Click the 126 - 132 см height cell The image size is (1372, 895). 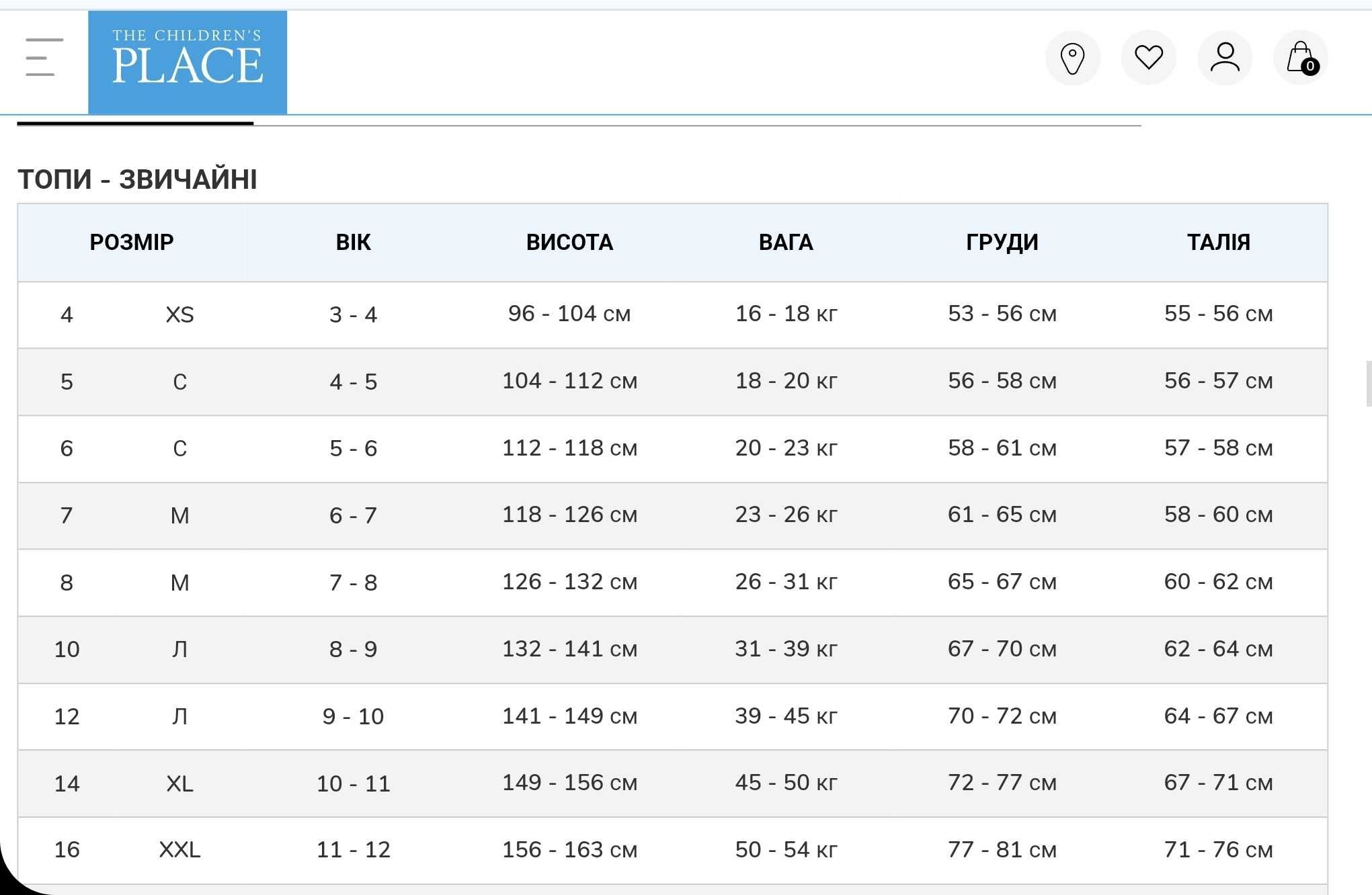pos(569,581)
